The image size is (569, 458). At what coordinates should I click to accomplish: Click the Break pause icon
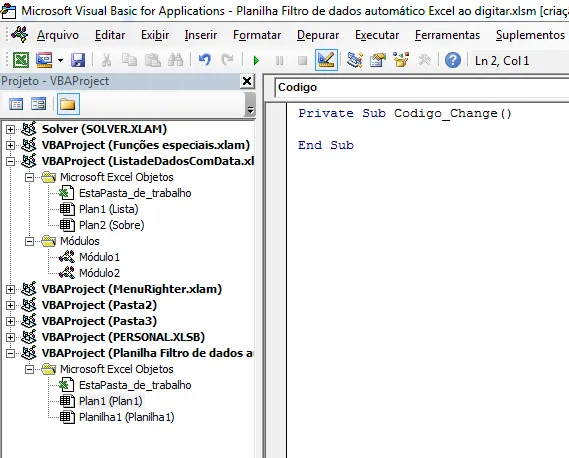tap(279, 60)
